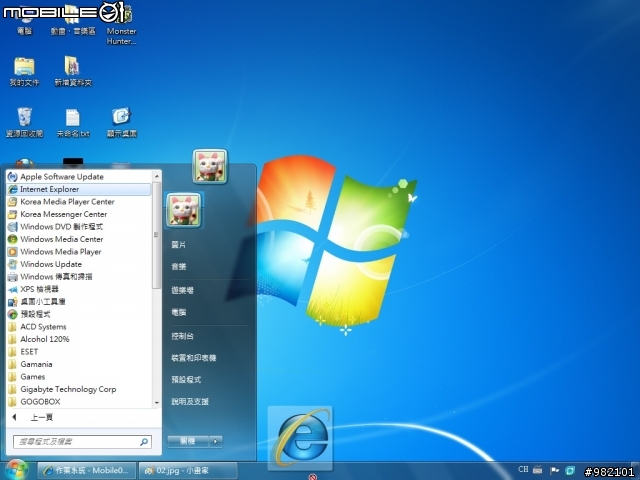Open 音樂 in Start menu right pane

179,267
